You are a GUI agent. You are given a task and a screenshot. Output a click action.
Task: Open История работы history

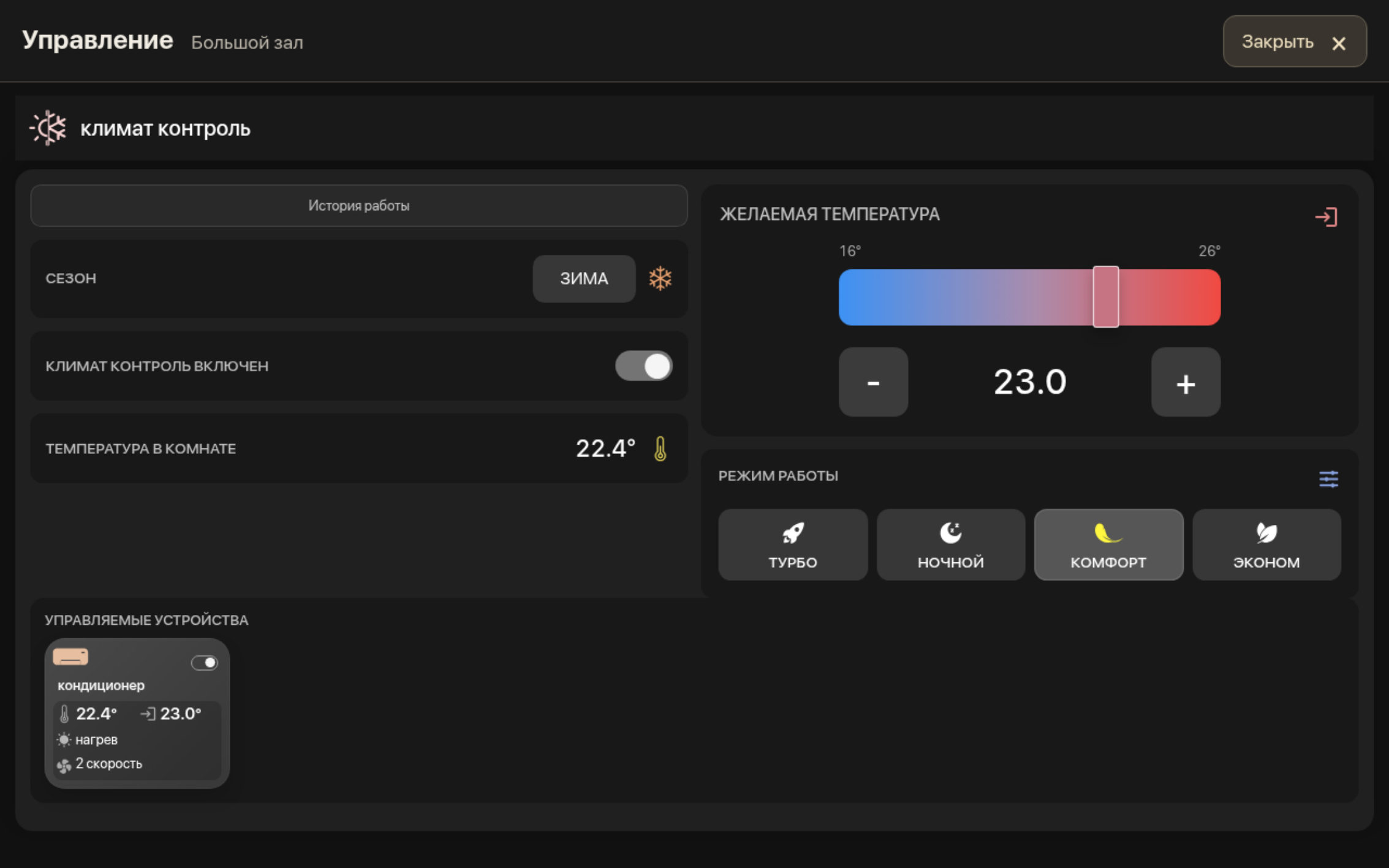359,206
